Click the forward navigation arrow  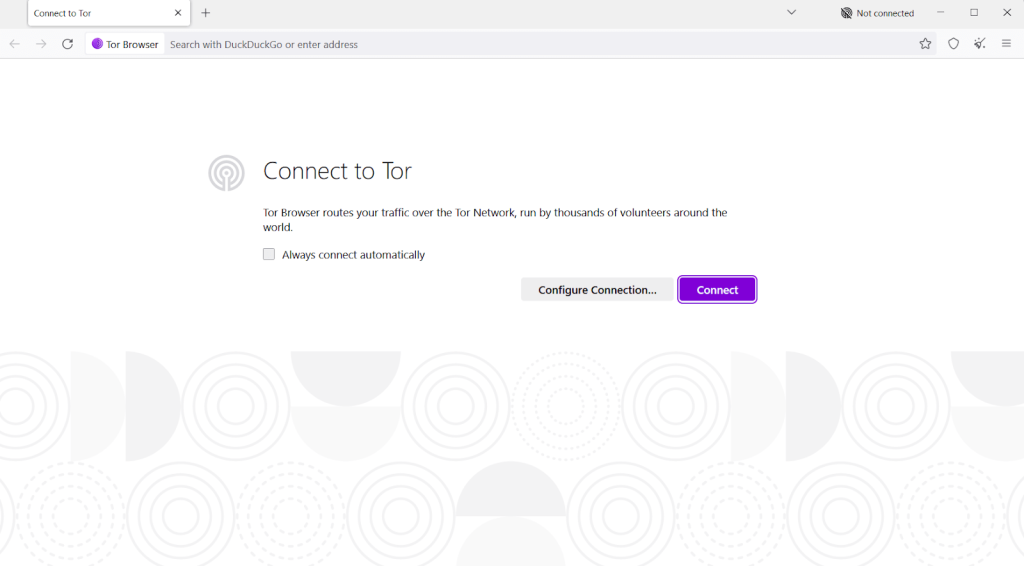[x=41, y=44]
